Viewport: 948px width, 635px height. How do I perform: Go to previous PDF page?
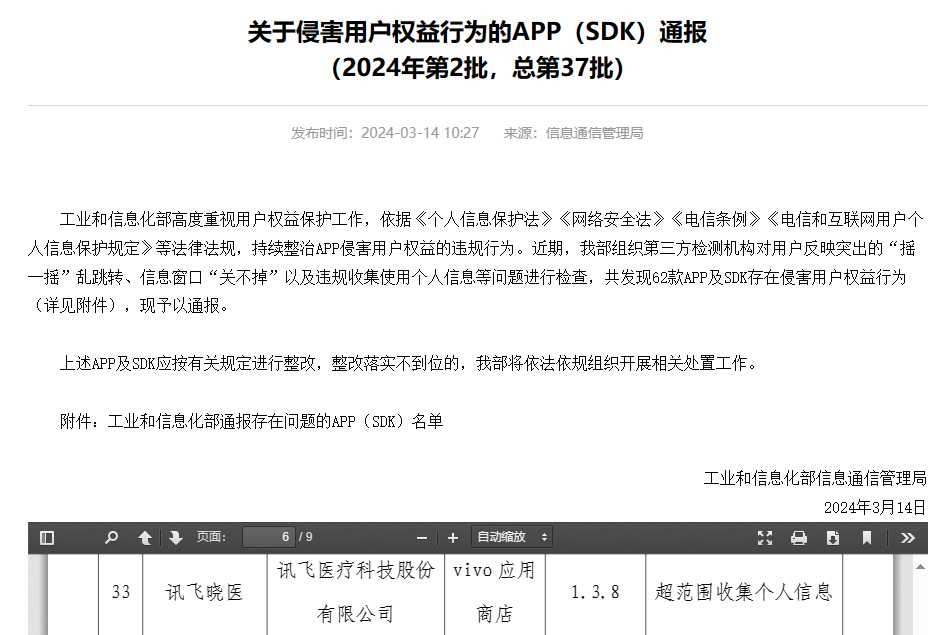coord(145,538)
